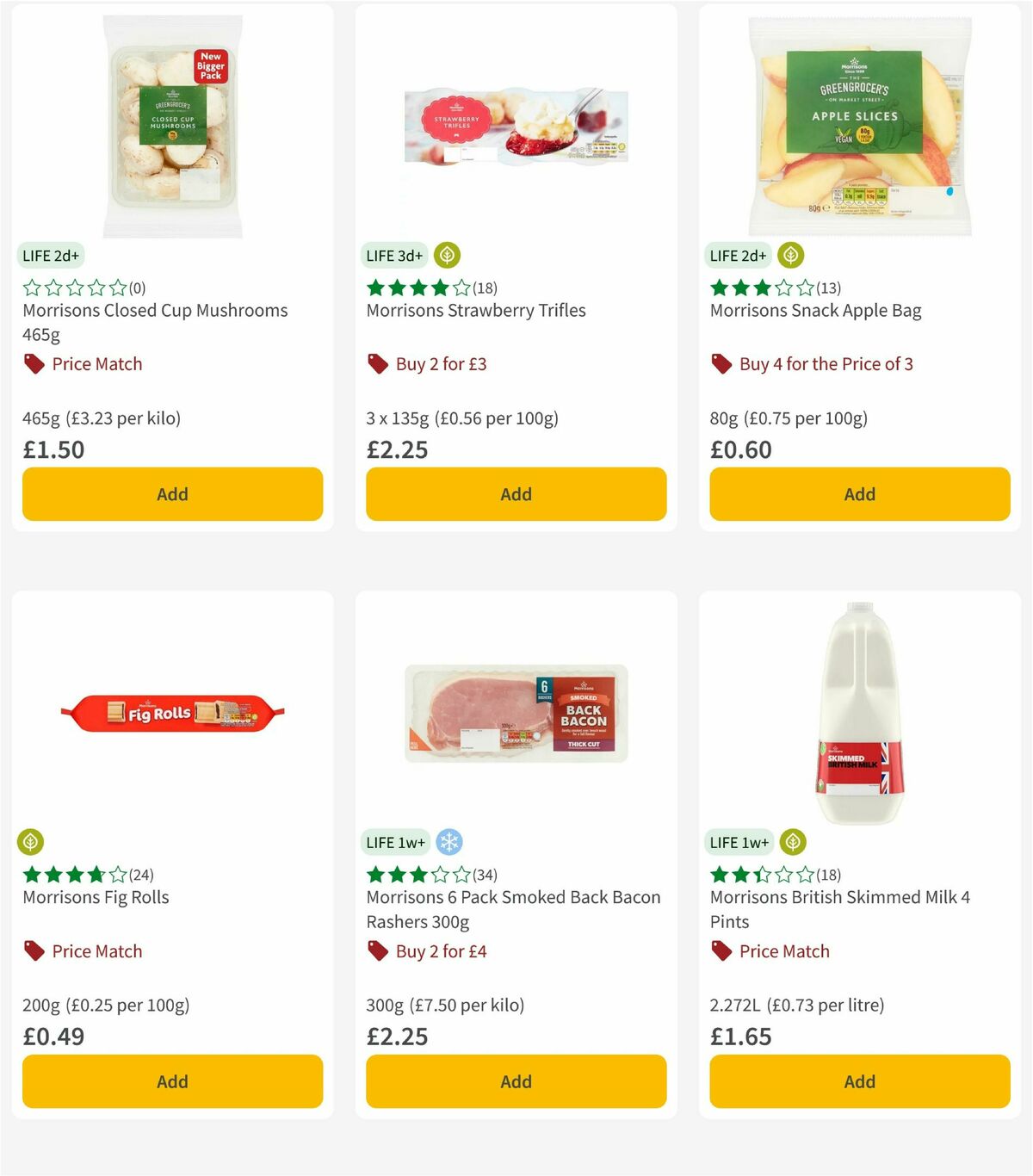
Task: Click the Price Match tag icon under Mushrooms
Action: (x=34, y=363)
